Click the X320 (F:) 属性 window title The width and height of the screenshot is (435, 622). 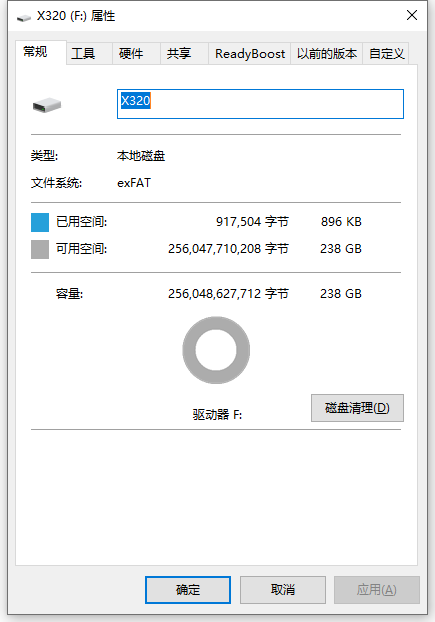pos(76,16)
